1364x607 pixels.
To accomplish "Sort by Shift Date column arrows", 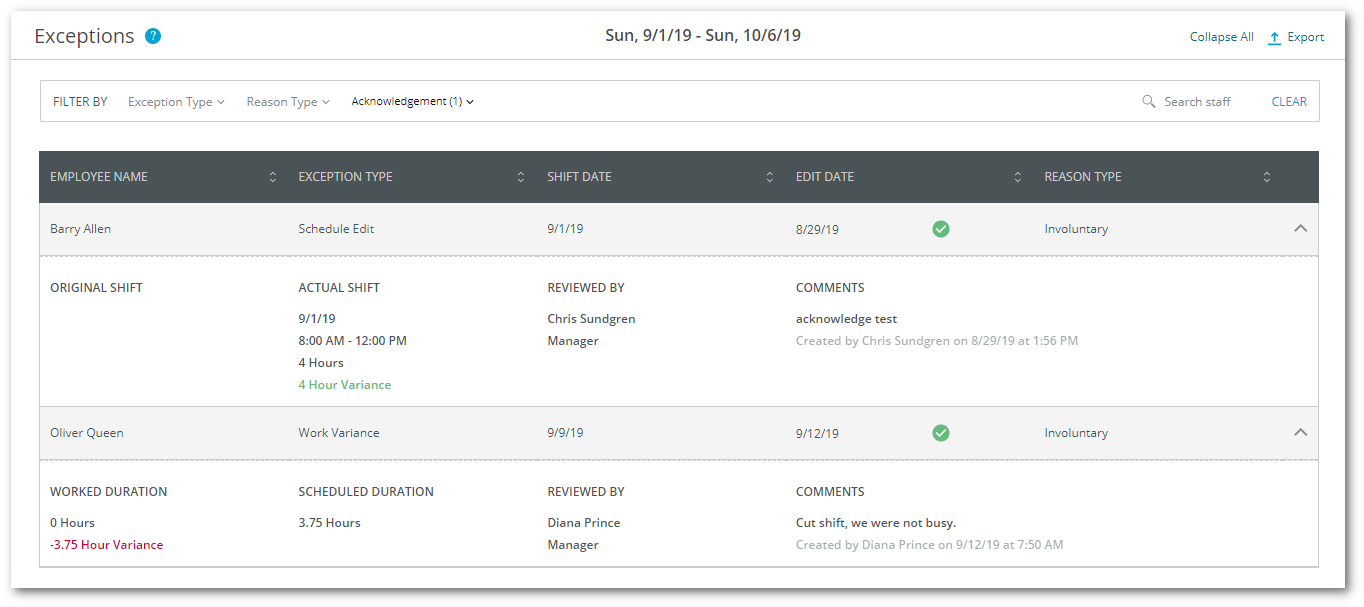I will click(x=769, y=177).
